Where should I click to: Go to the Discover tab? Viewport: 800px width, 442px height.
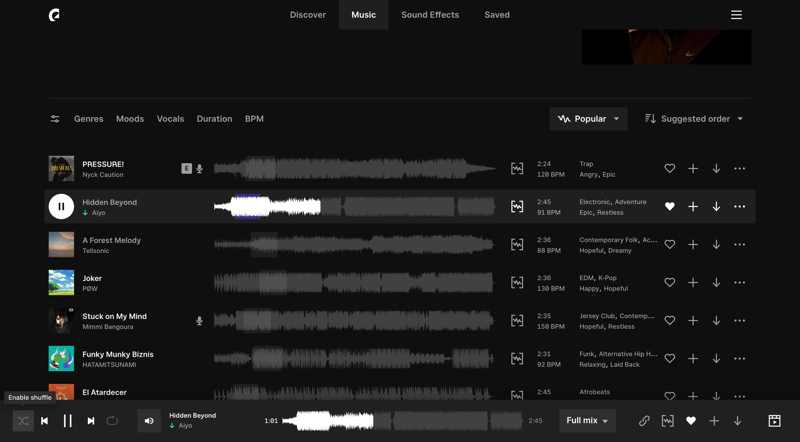coord(308,15)
